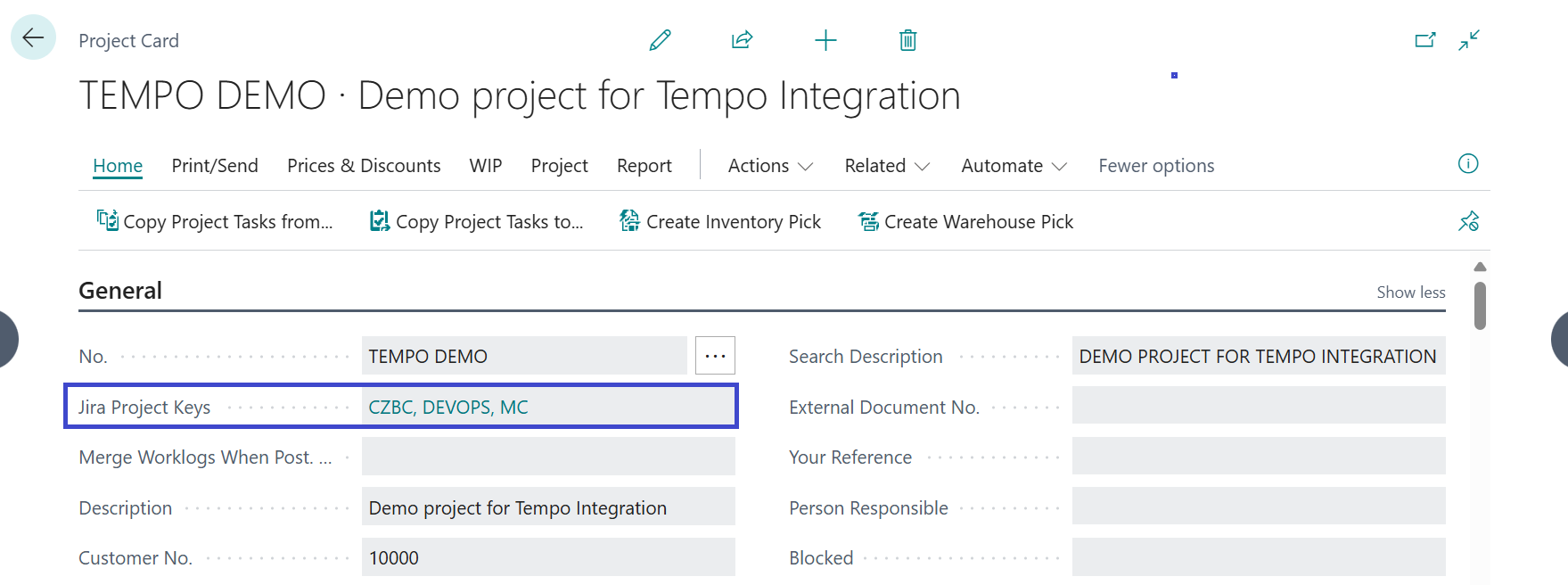The height and width of the screenshot is (585, 1568).
Task: Click the share icon
Action: 742,40
